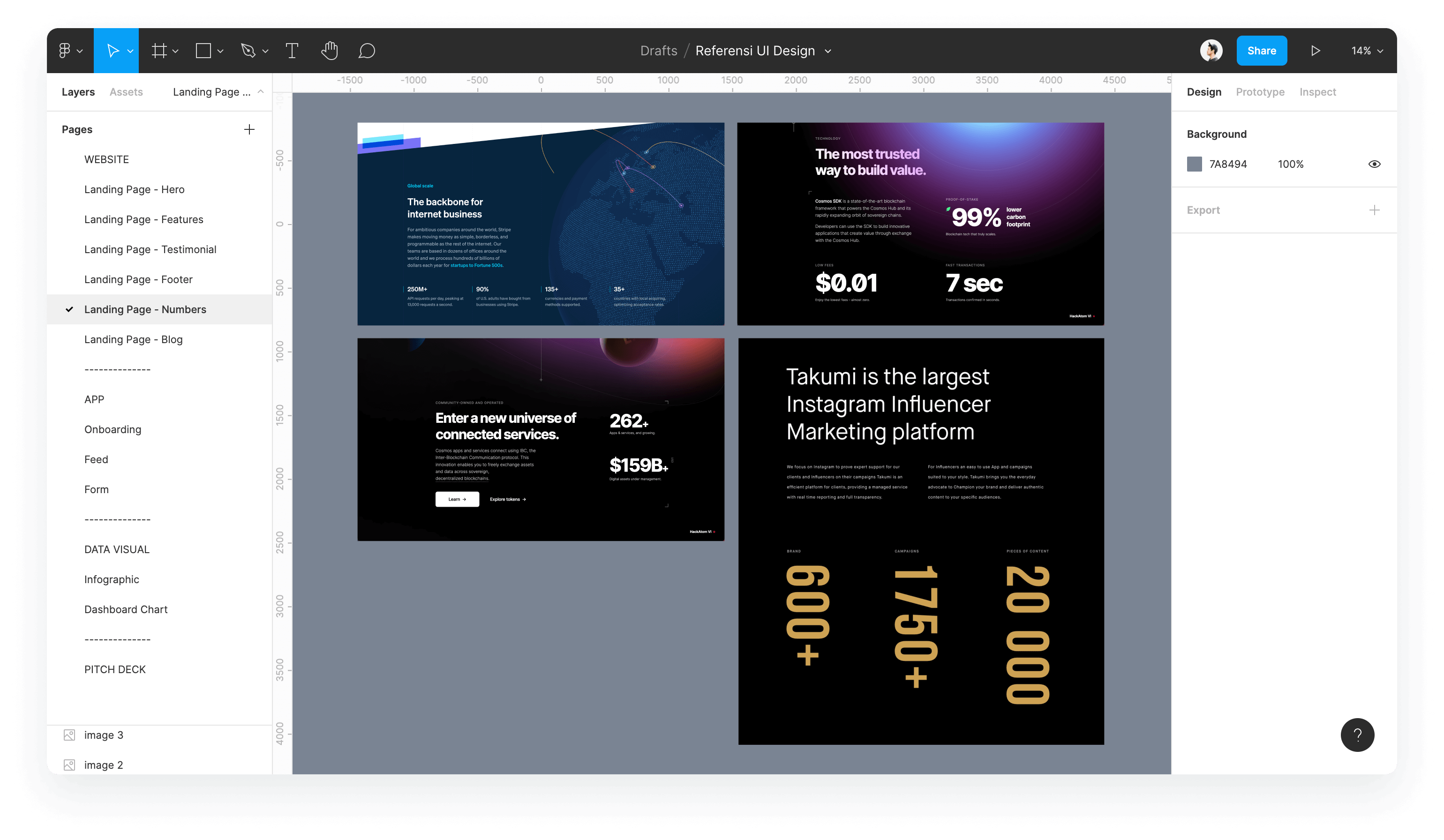Open the user avatar profile

click(1211, 51)
